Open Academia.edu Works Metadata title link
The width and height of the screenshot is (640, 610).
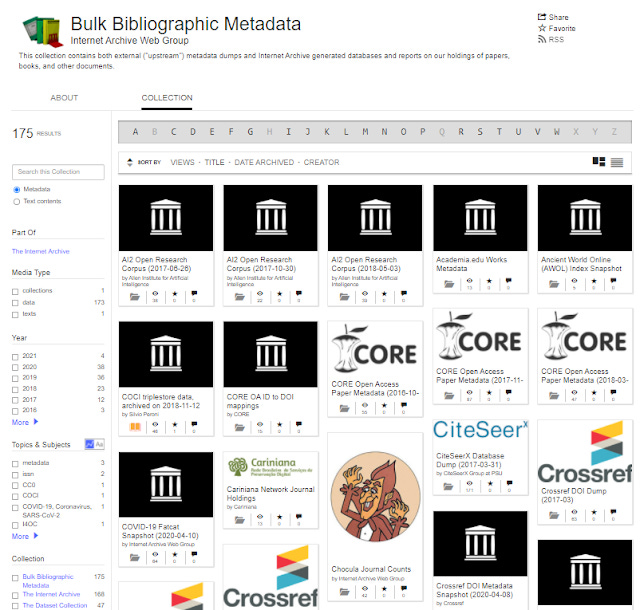tap(471, 264)
